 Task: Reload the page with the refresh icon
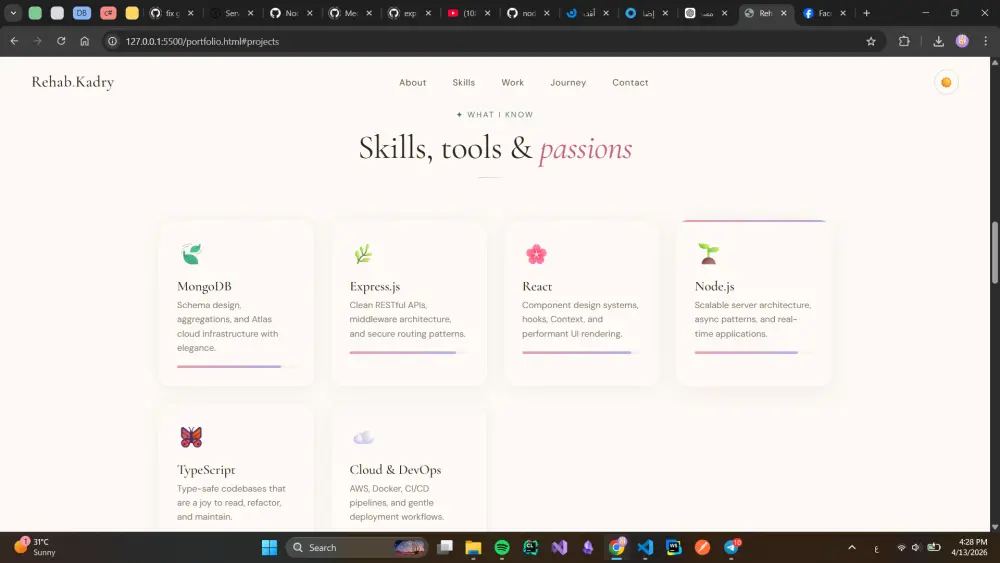tap(61, 41)
